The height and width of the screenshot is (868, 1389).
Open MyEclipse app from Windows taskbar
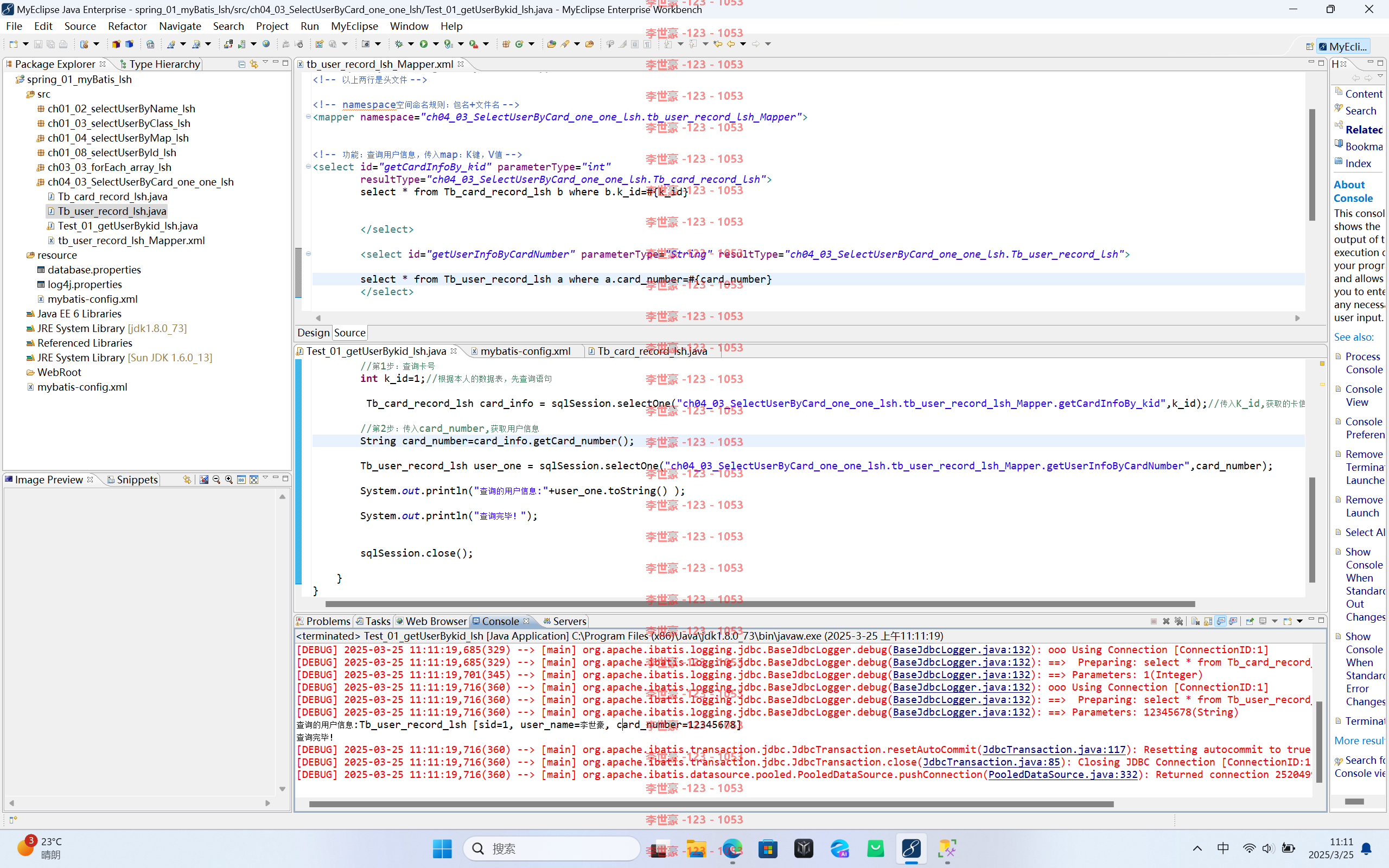[x=912, y=848]
